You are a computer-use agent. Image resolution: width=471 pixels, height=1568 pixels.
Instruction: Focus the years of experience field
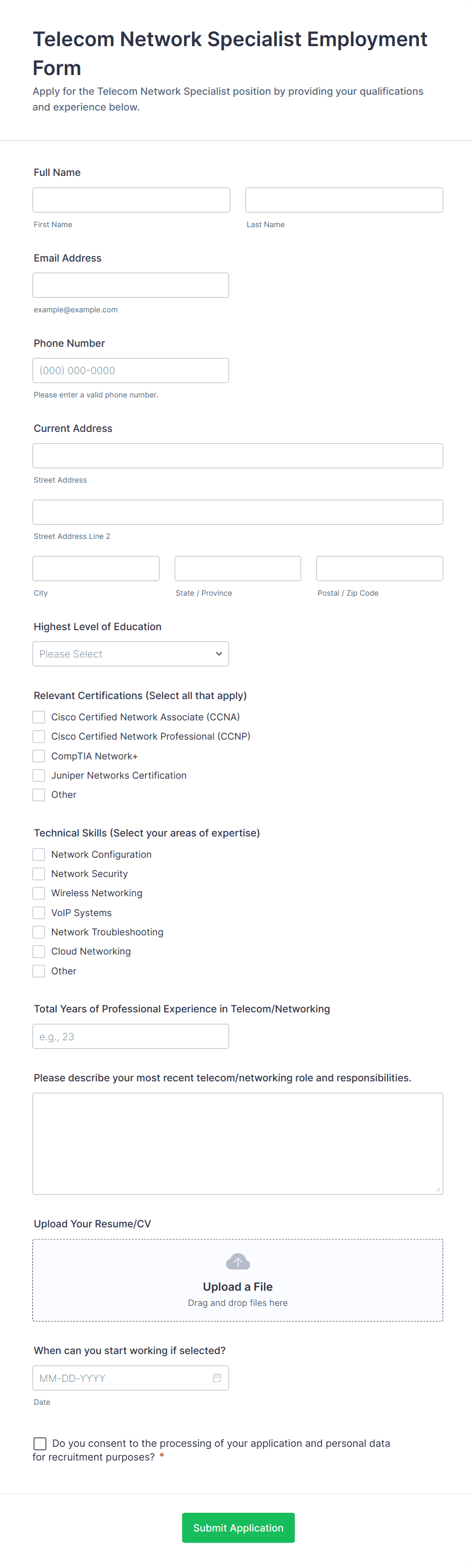point(131,1036)
